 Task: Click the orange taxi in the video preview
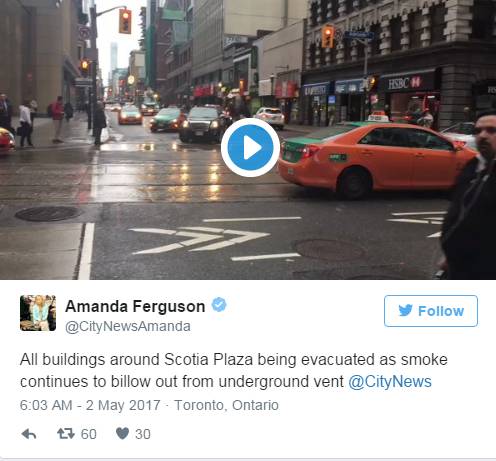coord(377,160)
